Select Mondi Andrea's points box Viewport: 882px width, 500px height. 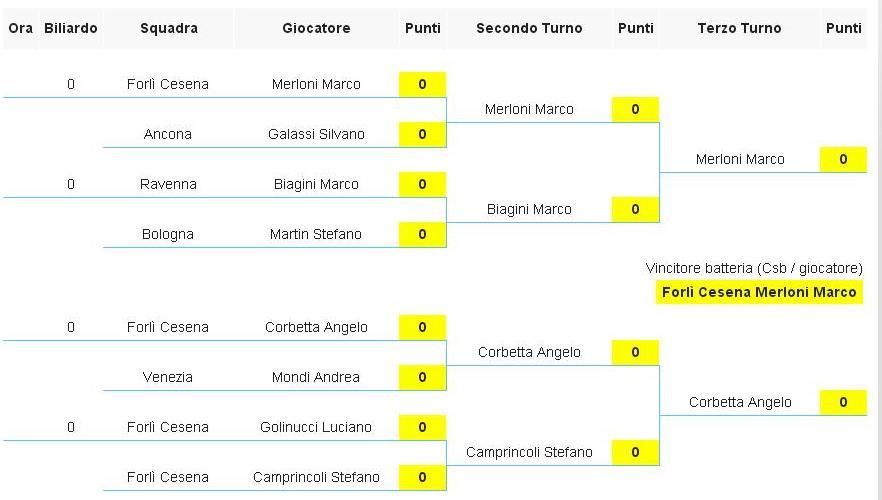point(422,377)
